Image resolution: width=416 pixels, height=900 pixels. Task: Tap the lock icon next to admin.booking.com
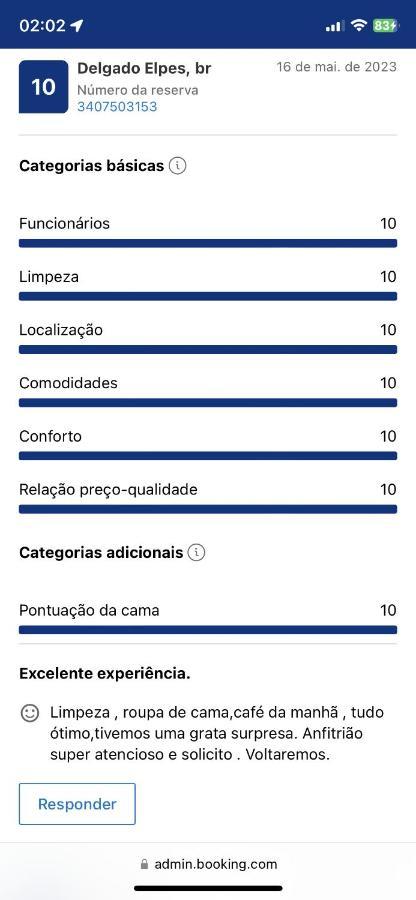tap(144, 864)
